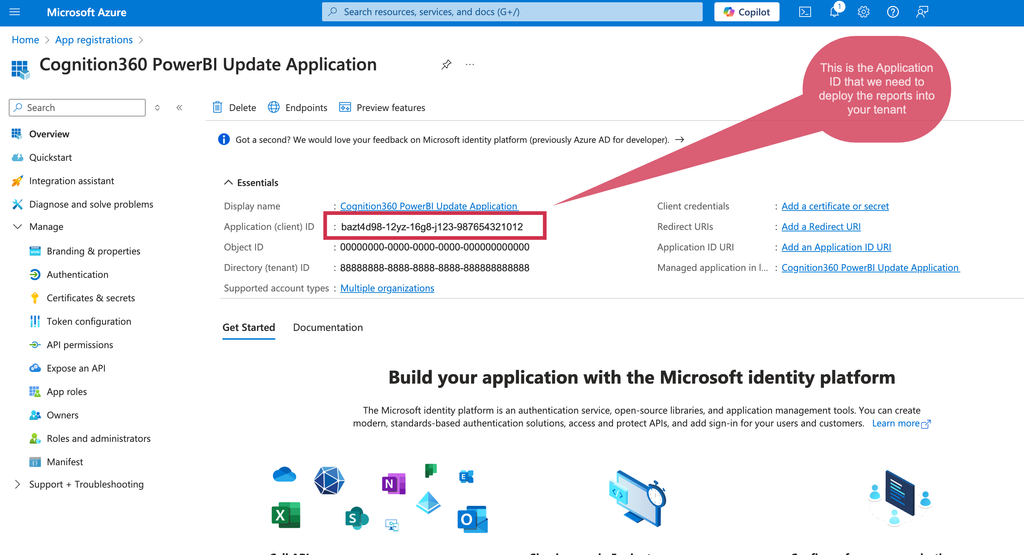This screenshot has height=555, width=1024.
Task: Switch to the Get Started tab
Action: click(x=249, y=328)
